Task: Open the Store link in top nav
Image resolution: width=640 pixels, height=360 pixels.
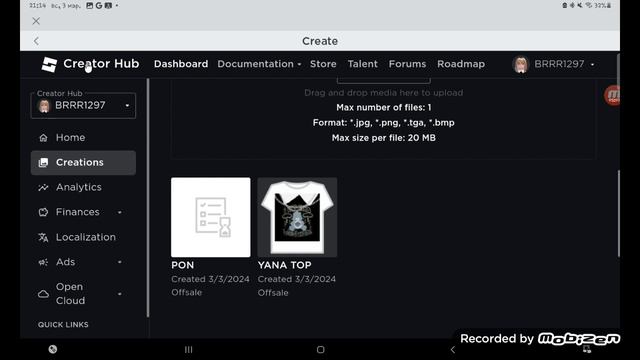Action: [323, 64]
